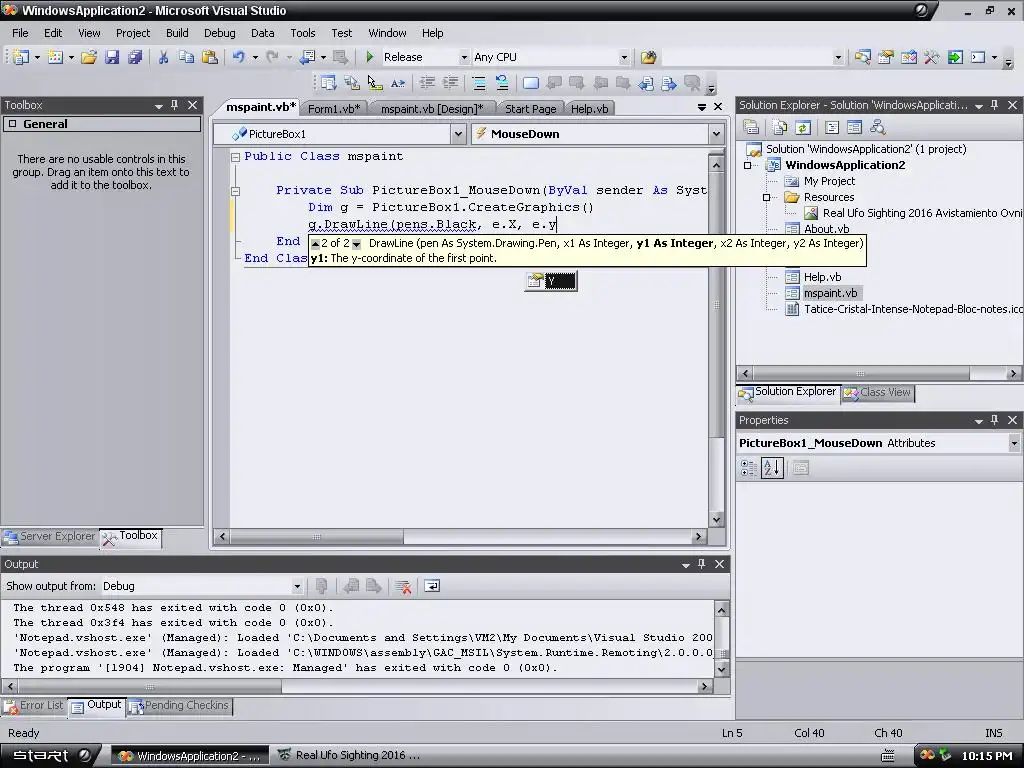1024x768 pixels.
Task: Click the View Code icon in Solution Explorer
Action: [831, 127]
